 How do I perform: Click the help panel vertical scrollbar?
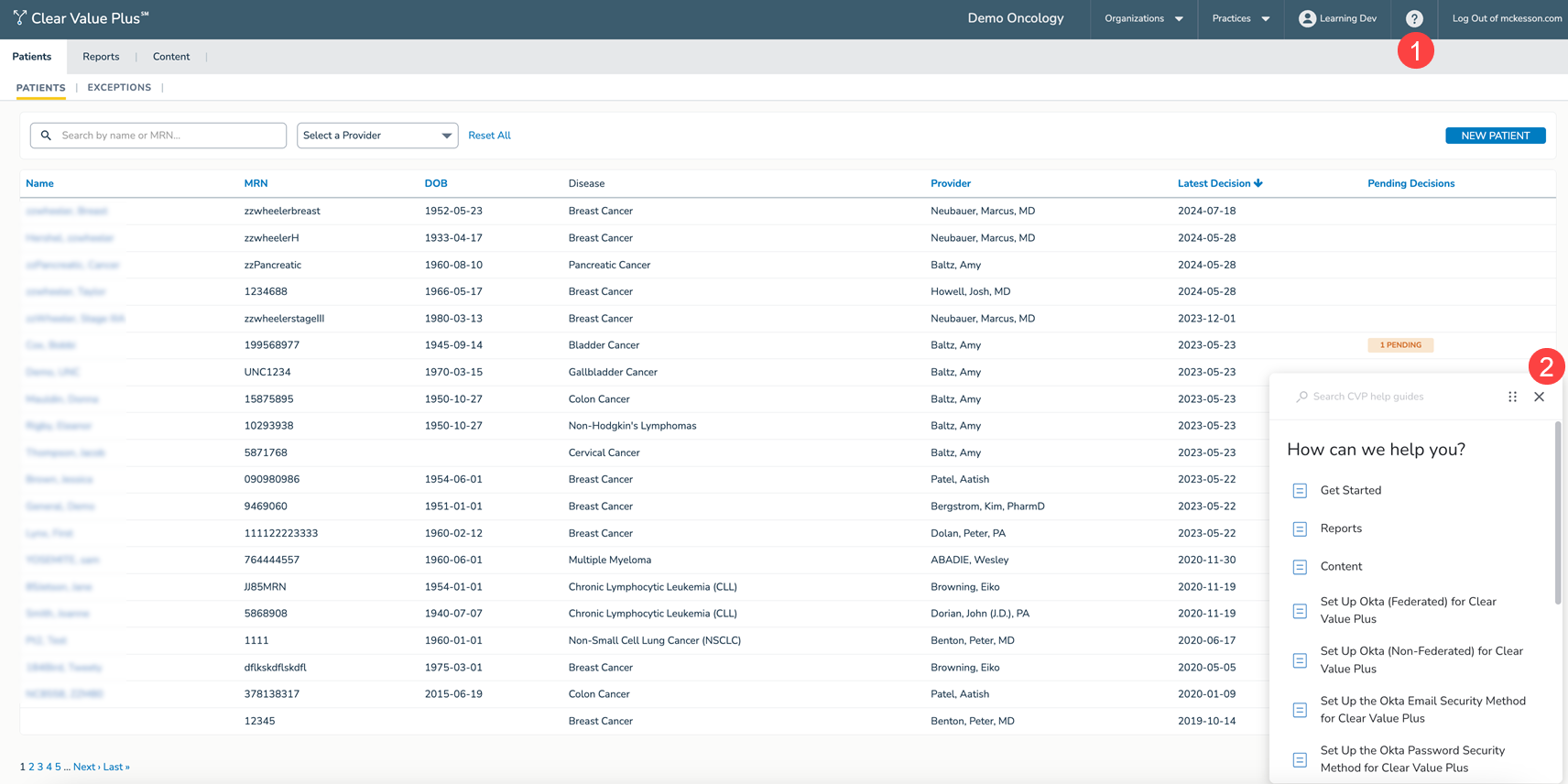[1557, 513]
